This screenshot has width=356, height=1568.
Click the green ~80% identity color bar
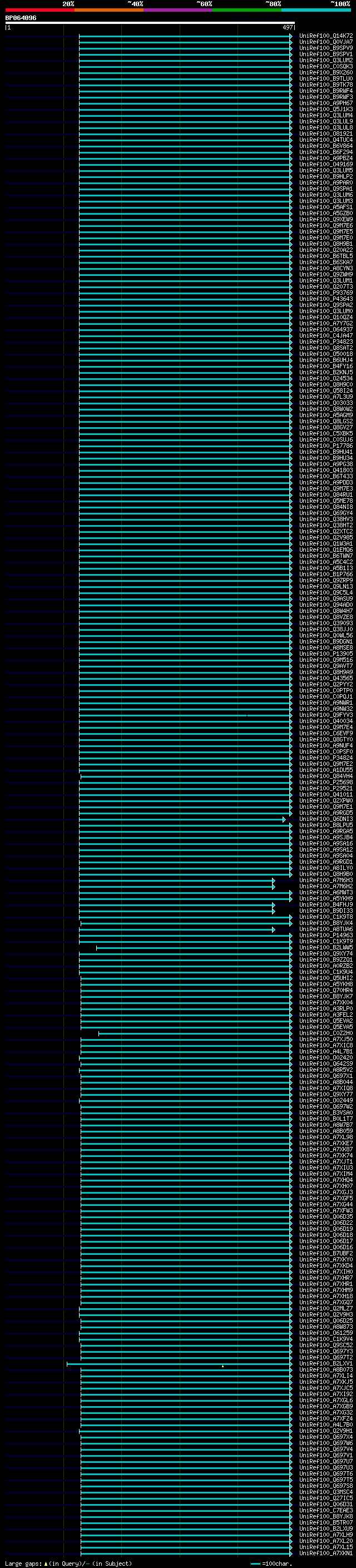pos(247,10)
